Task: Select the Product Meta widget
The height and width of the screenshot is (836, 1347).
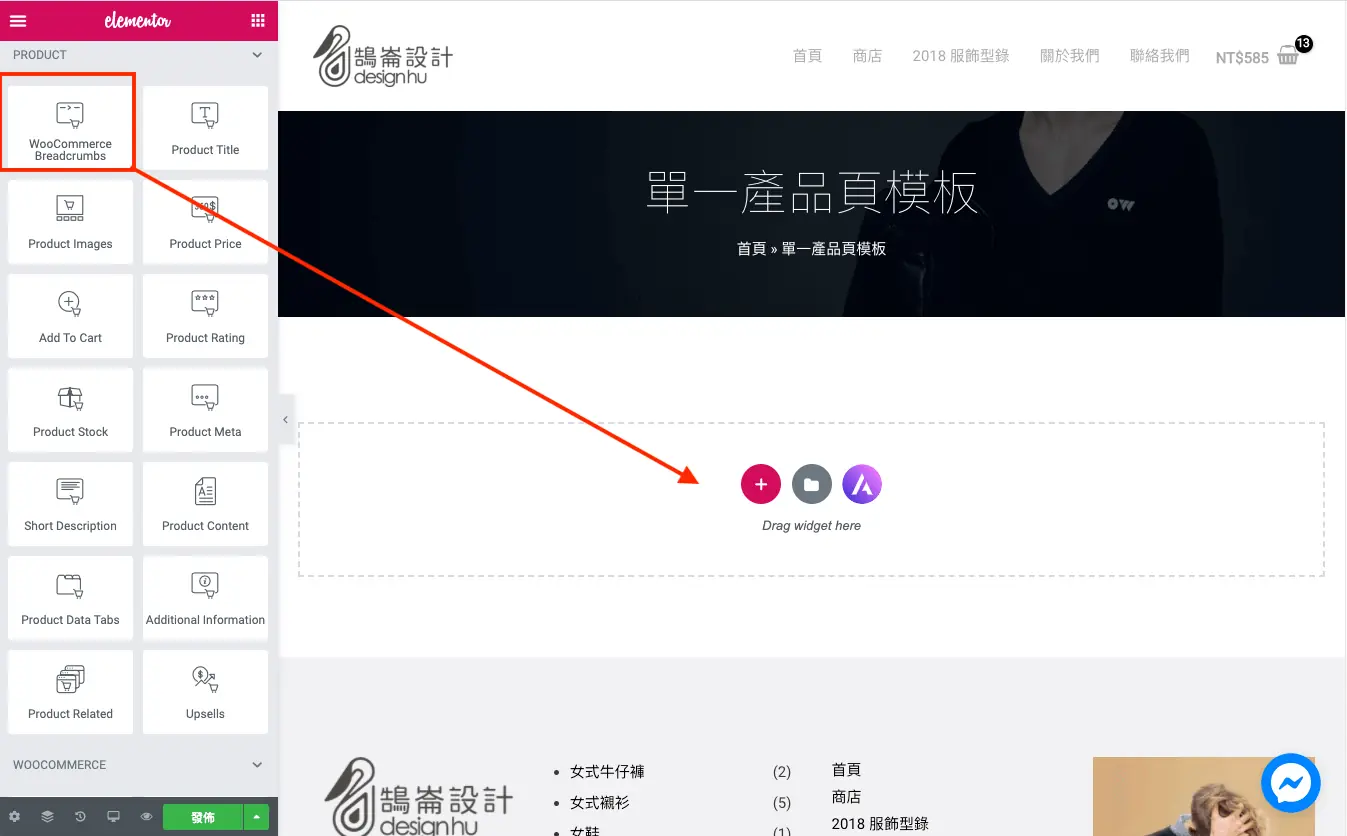Action: (x=205, y=410)
